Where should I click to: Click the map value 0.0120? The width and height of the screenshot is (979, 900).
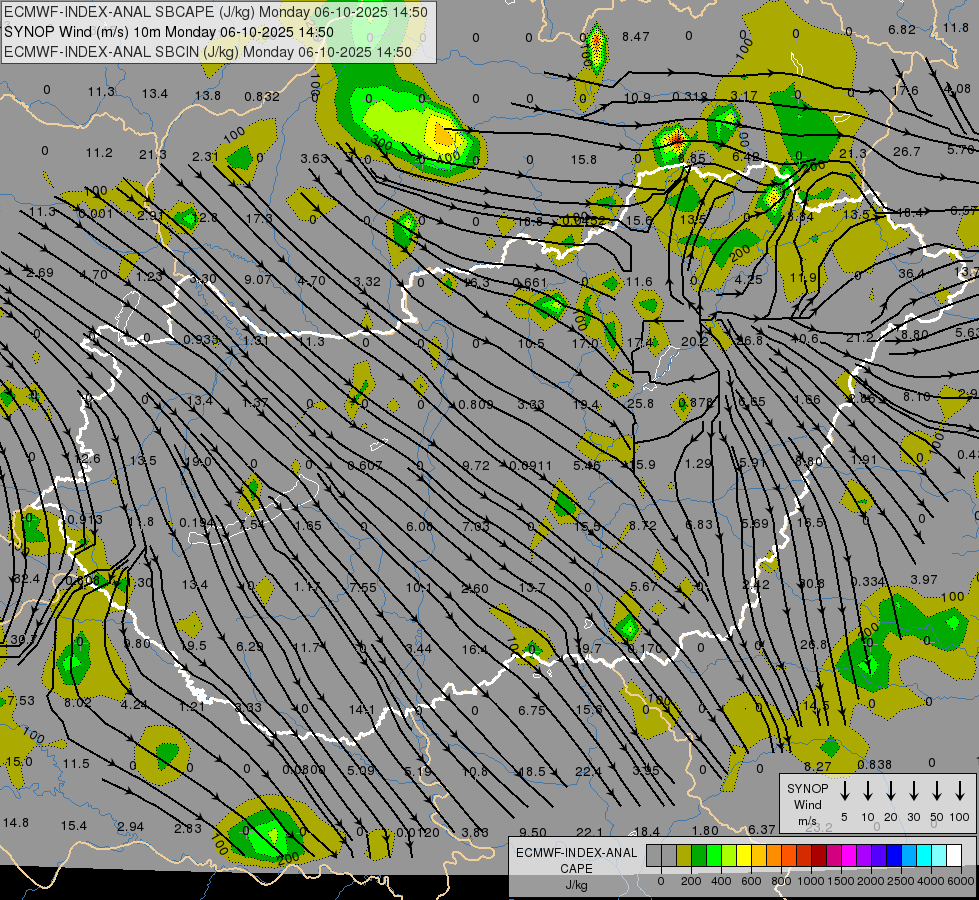[x=418, y=833]
